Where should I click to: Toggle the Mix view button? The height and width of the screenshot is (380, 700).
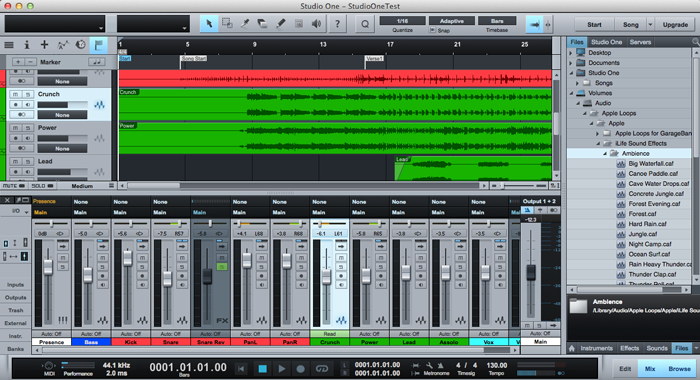tap(650, 369)
